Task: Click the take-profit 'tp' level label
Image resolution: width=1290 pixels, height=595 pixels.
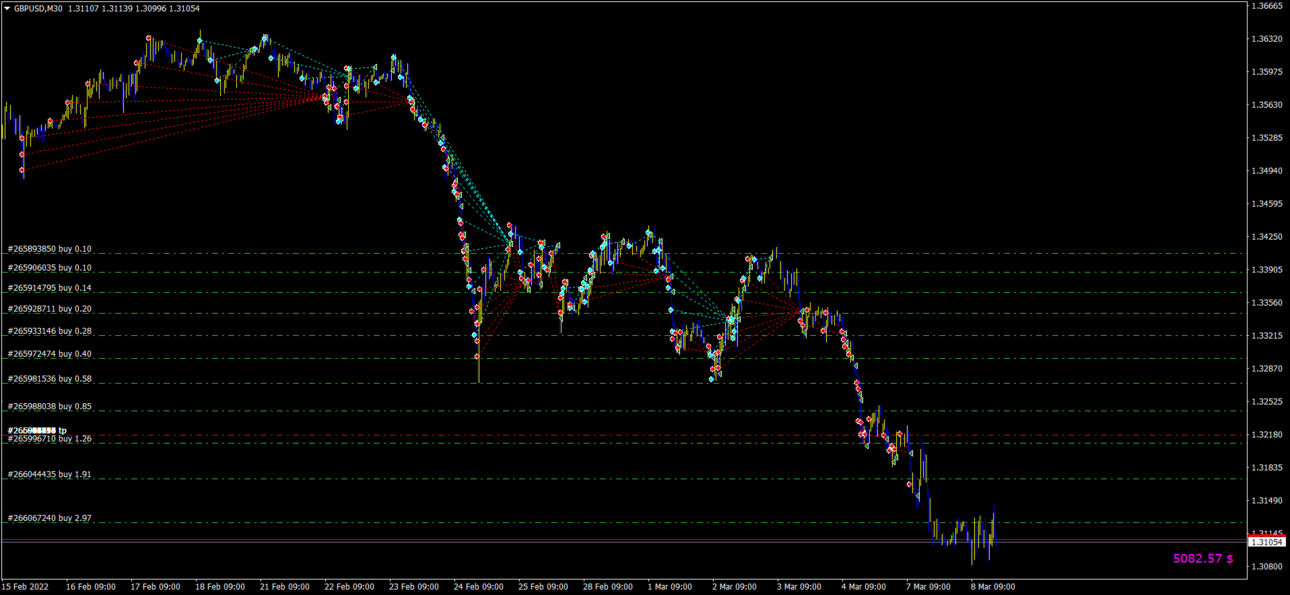Action: 38,431
